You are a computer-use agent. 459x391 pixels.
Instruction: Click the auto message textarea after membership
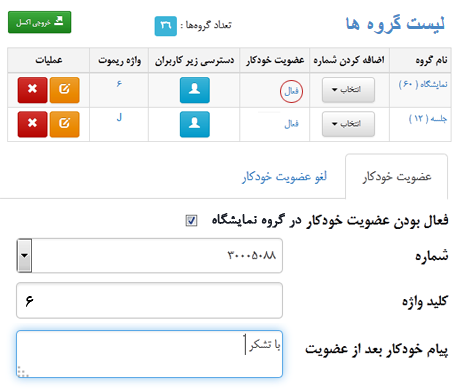point(149,354)
